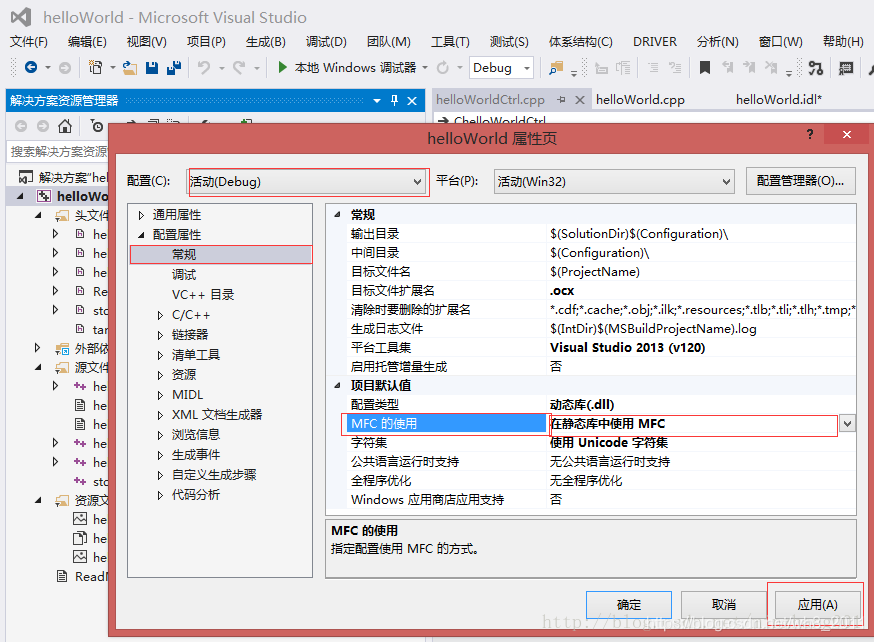
Task: Expand the 外部依赖项 node in solution explorer
Action: (x=37, y=348)
